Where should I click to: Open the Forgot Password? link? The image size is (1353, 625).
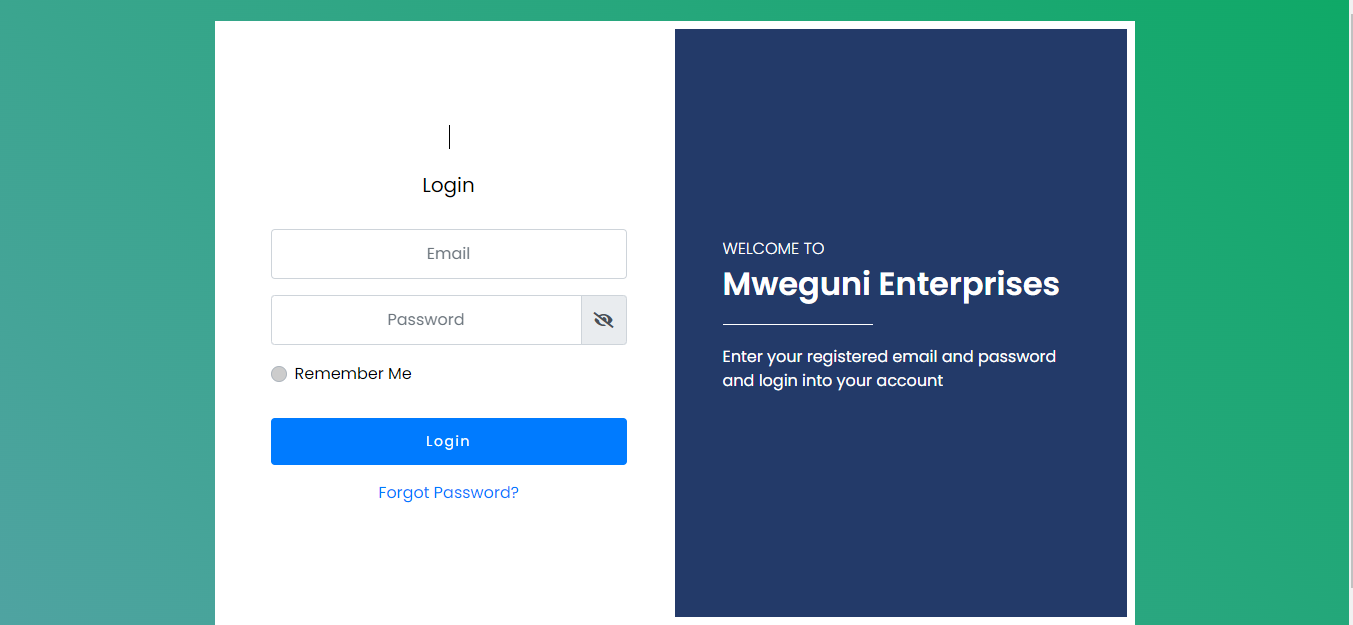[x=448, y=493]
